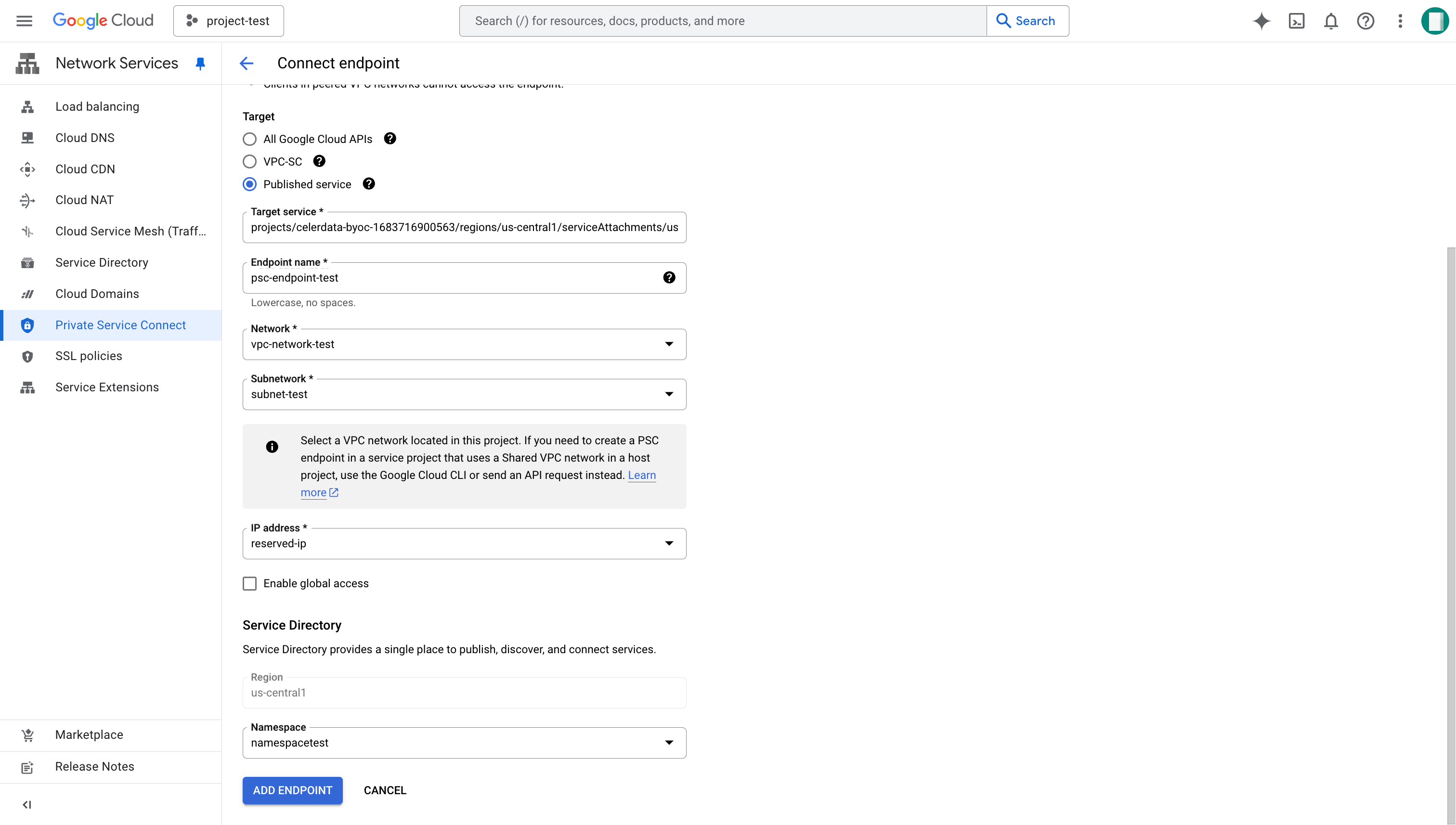1456x825 pixels.
Task: Follow the Learn more link
Action: pos(641,476)
